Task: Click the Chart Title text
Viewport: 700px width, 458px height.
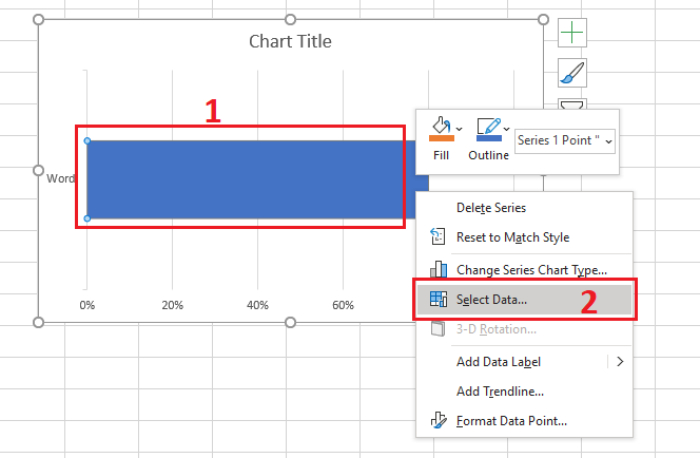Action: 290,42
